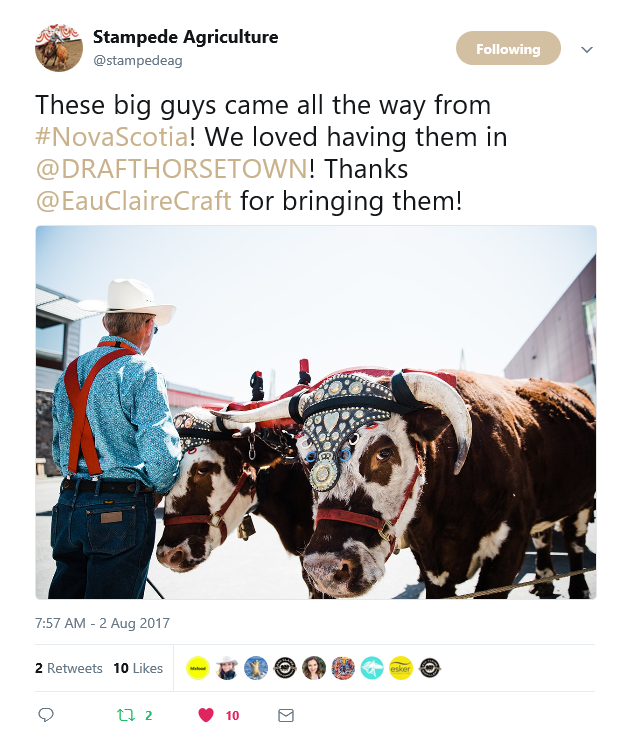Expand the tweet options chevron
629x750 pixels.
587,50
